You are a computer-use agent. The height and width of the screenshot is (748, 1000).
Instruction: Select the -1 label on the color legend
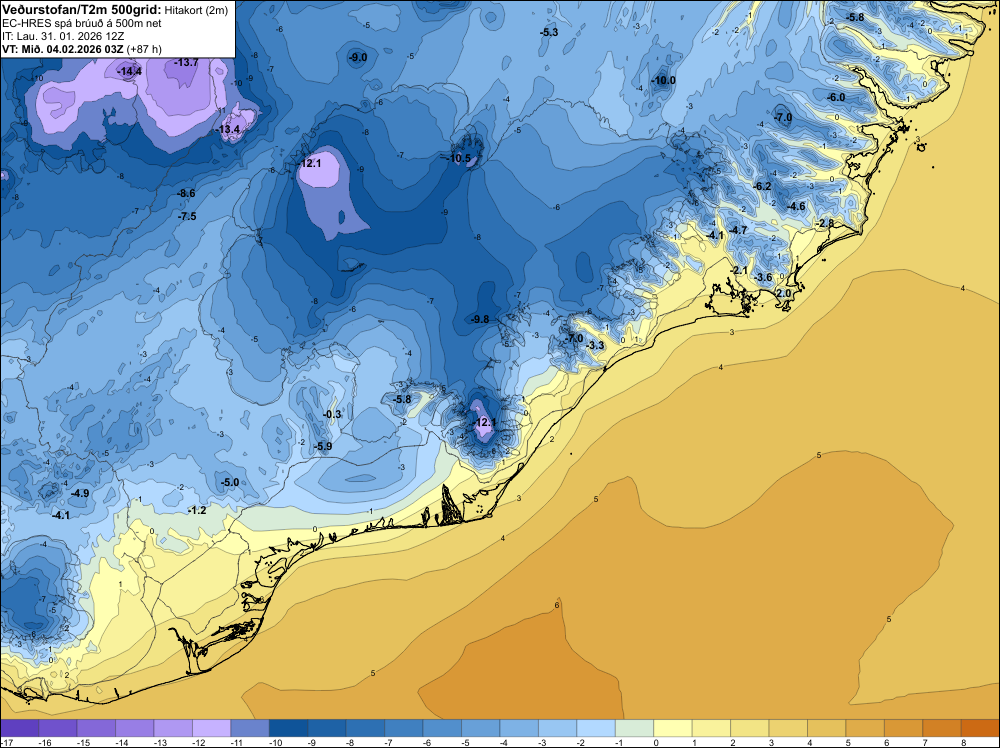click(x=621, y=742)
